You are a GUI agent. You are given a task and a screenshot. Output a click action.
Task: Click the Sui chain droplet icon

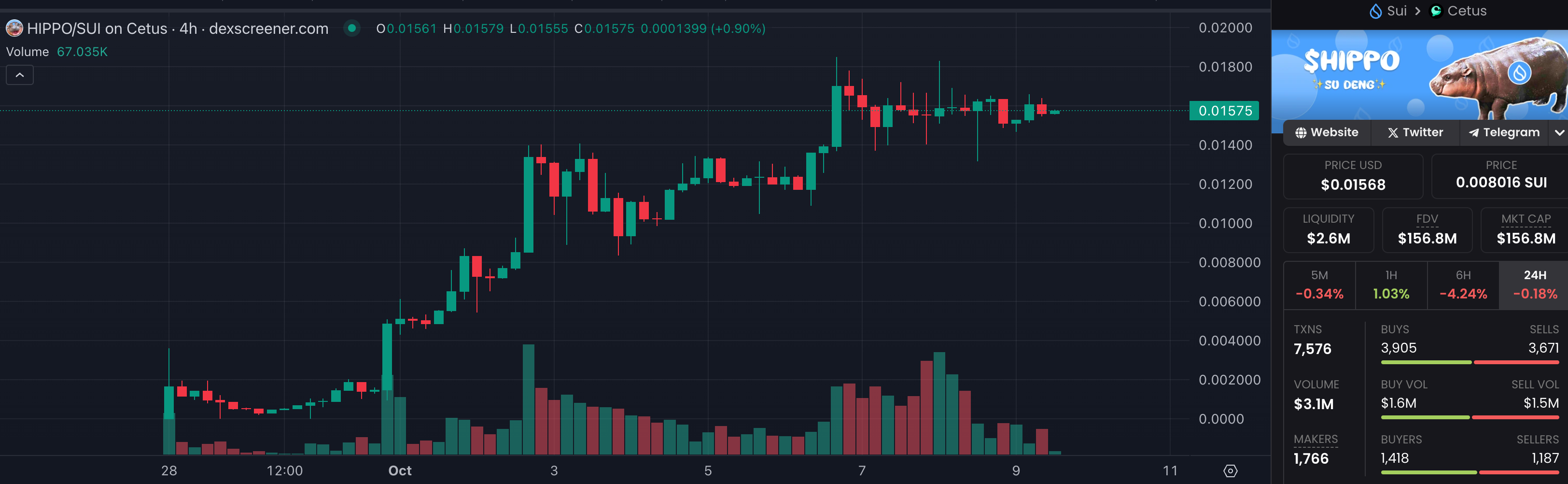(1375, 11)
